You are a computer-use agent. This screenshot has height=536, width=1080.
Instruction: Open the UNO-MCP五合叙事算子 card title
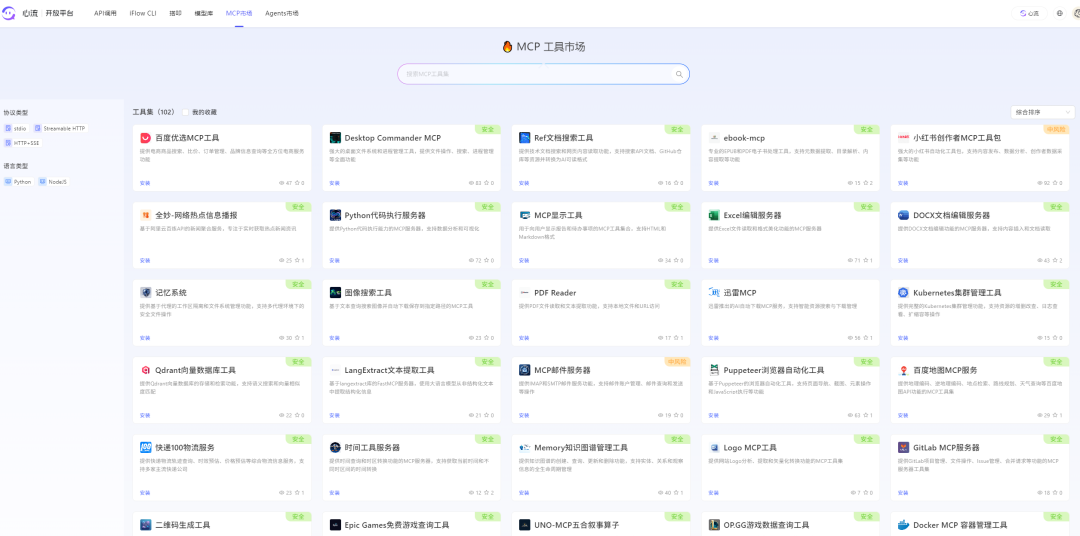point(576,525)
